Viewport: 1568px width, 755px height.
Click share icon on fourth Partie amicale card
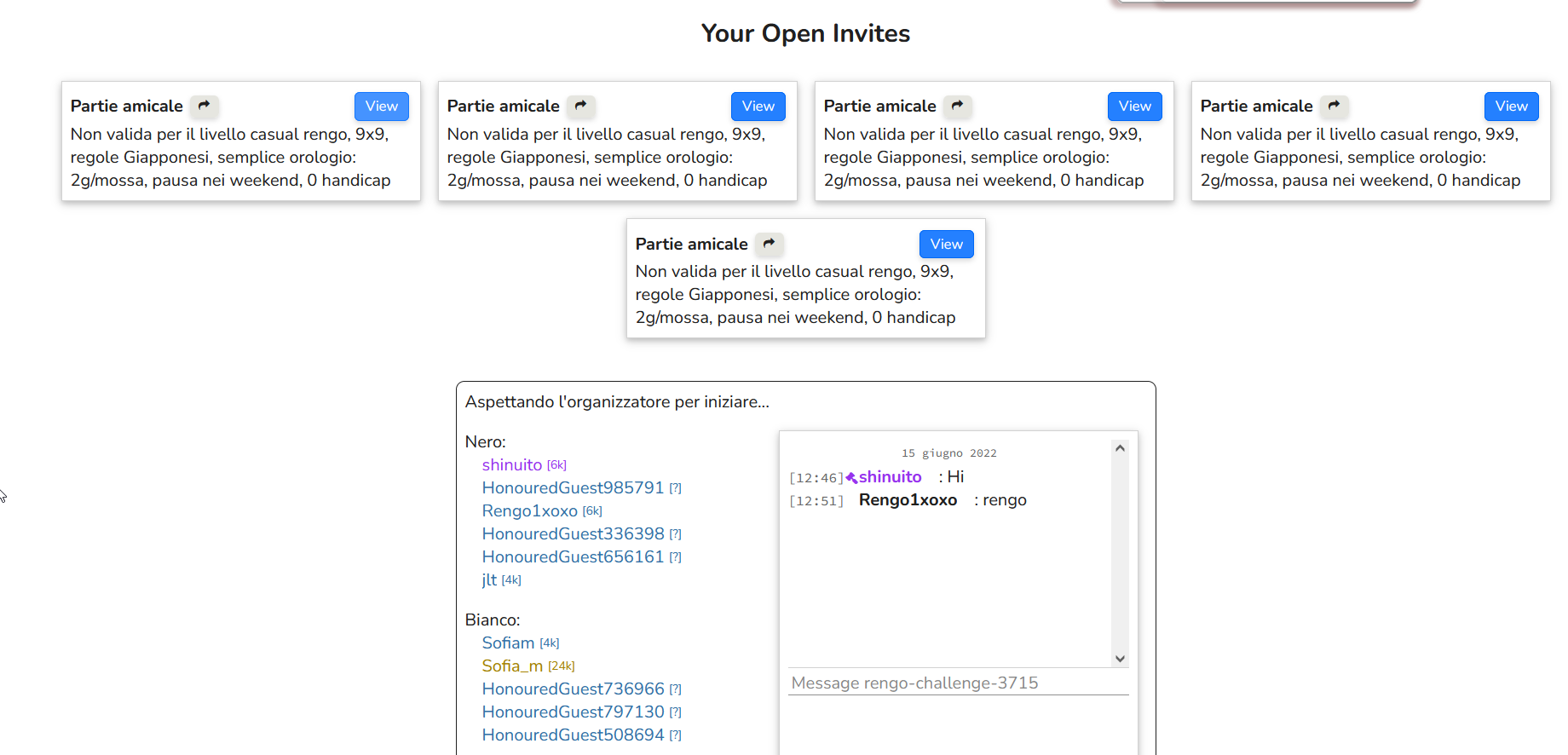tap(1334, 106)
